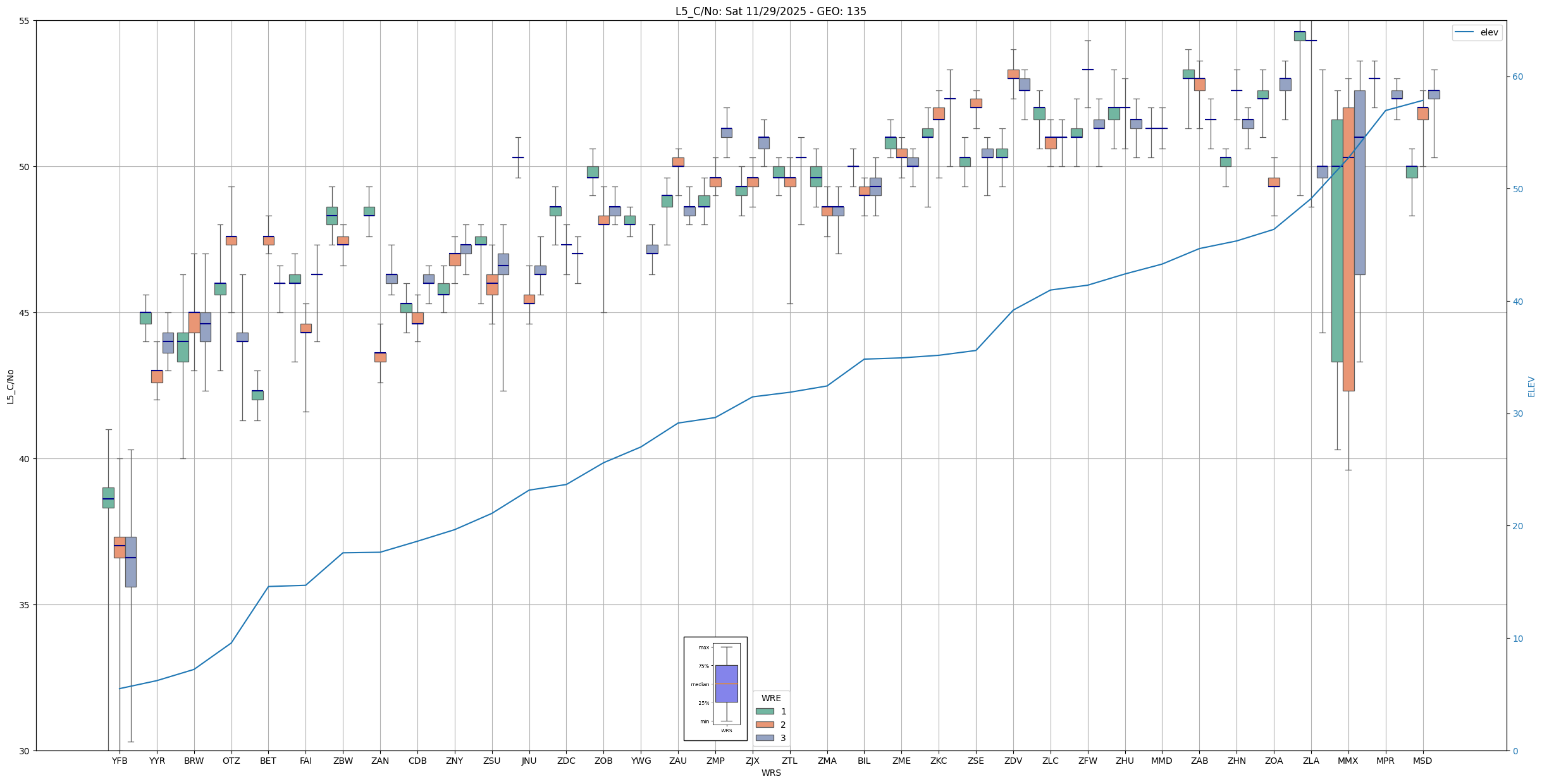Click the WRS x-axis title
This screenshot has width=1542, height=784.
(770, 773)
